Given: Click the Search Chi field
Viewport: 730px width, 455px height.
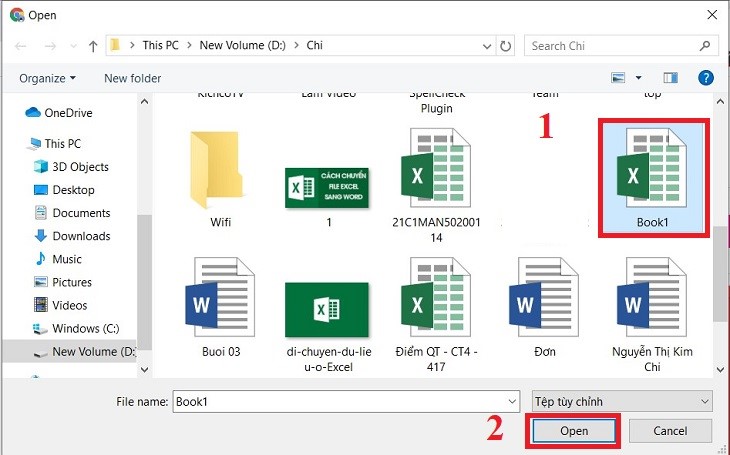Looking at the screenshot, I should click(x=615, y=46).
